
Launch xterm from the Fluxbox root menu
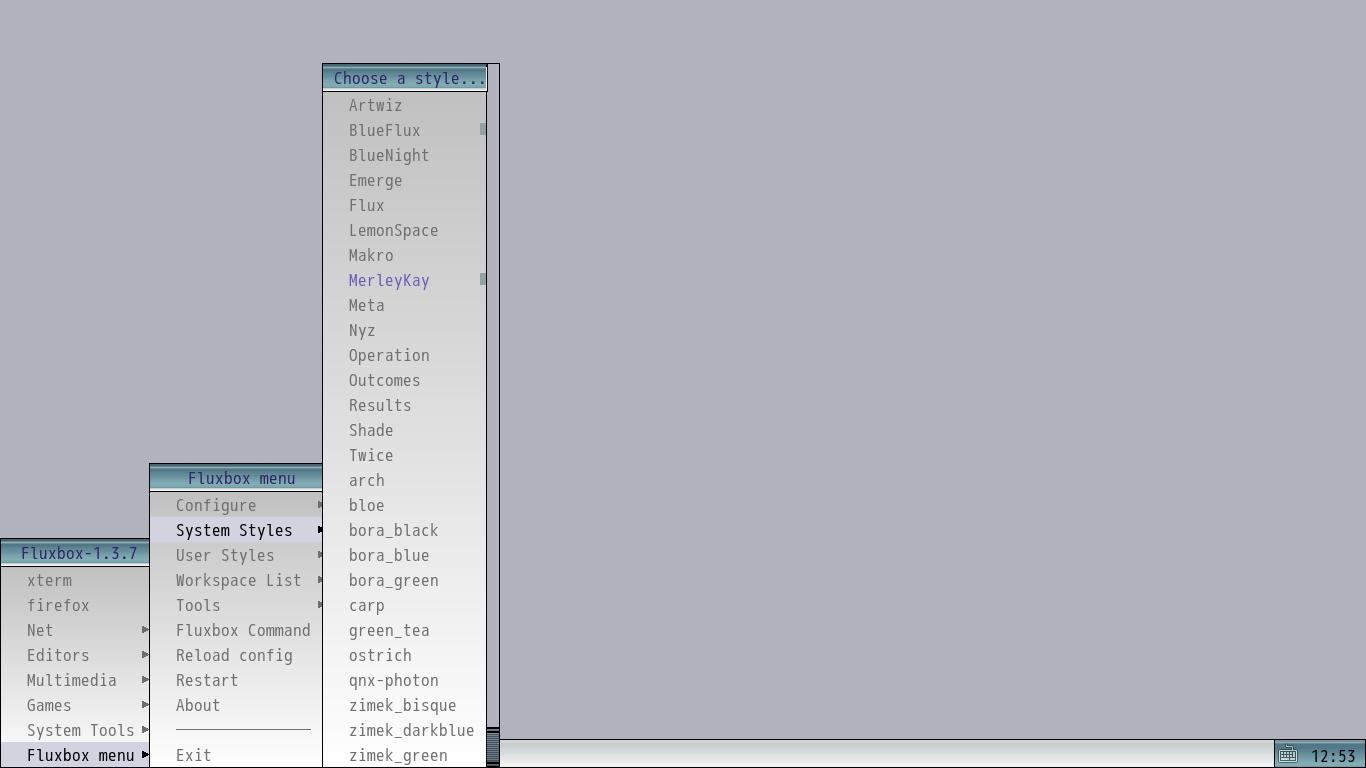(x=75, y=580)
